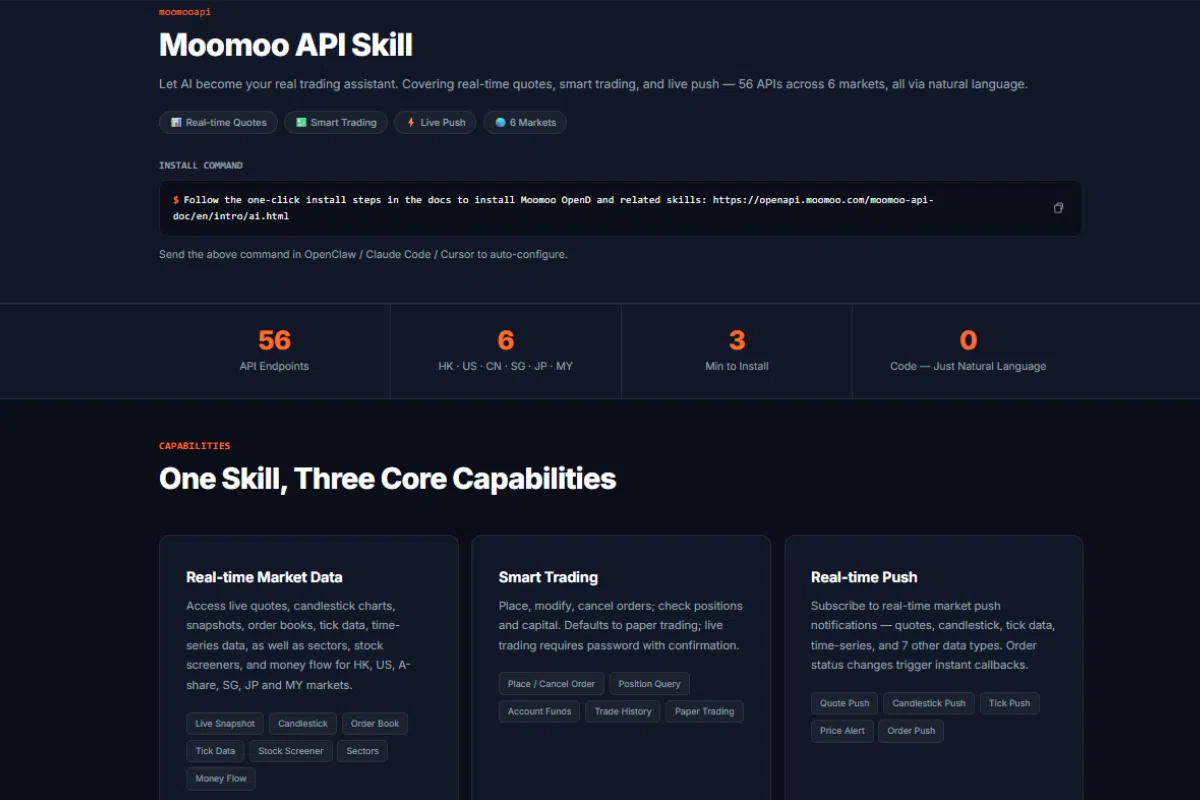The width and height of the screenshot is (1200, 800).
Task: Select the Sectors tag
Action: (x=363, y=751)
